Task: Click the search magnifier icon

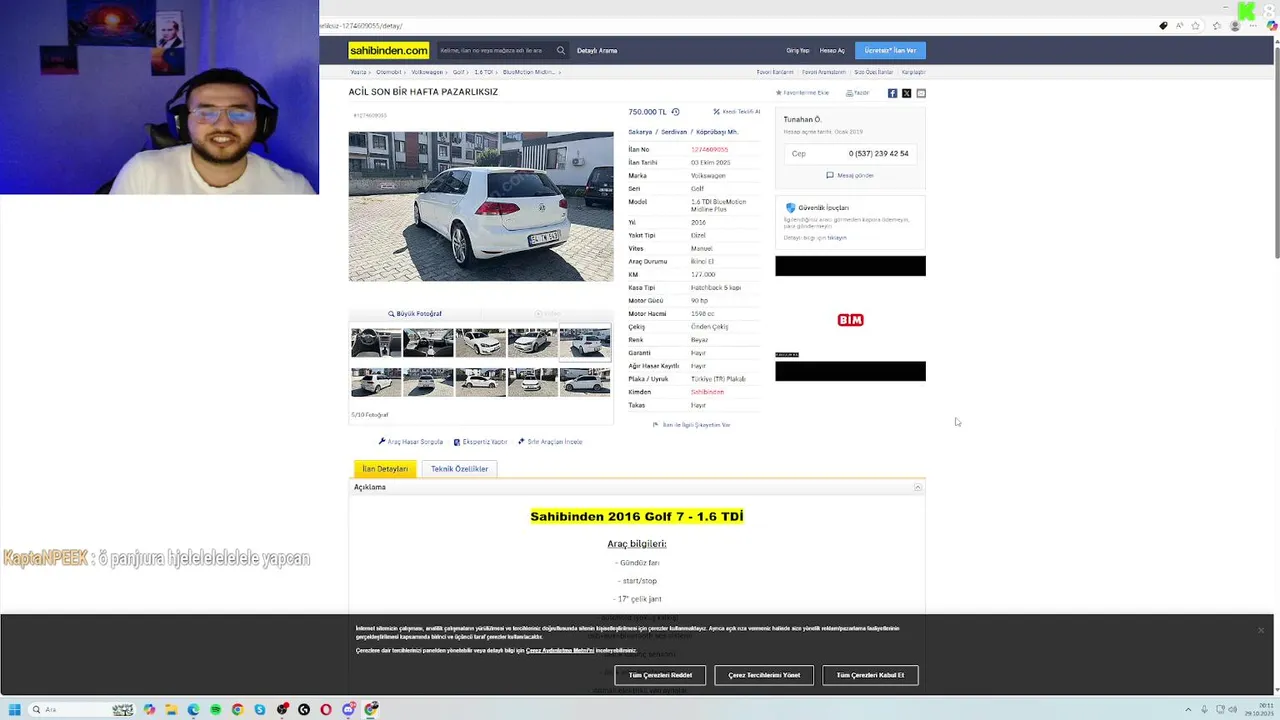Action: click(561, 50)
